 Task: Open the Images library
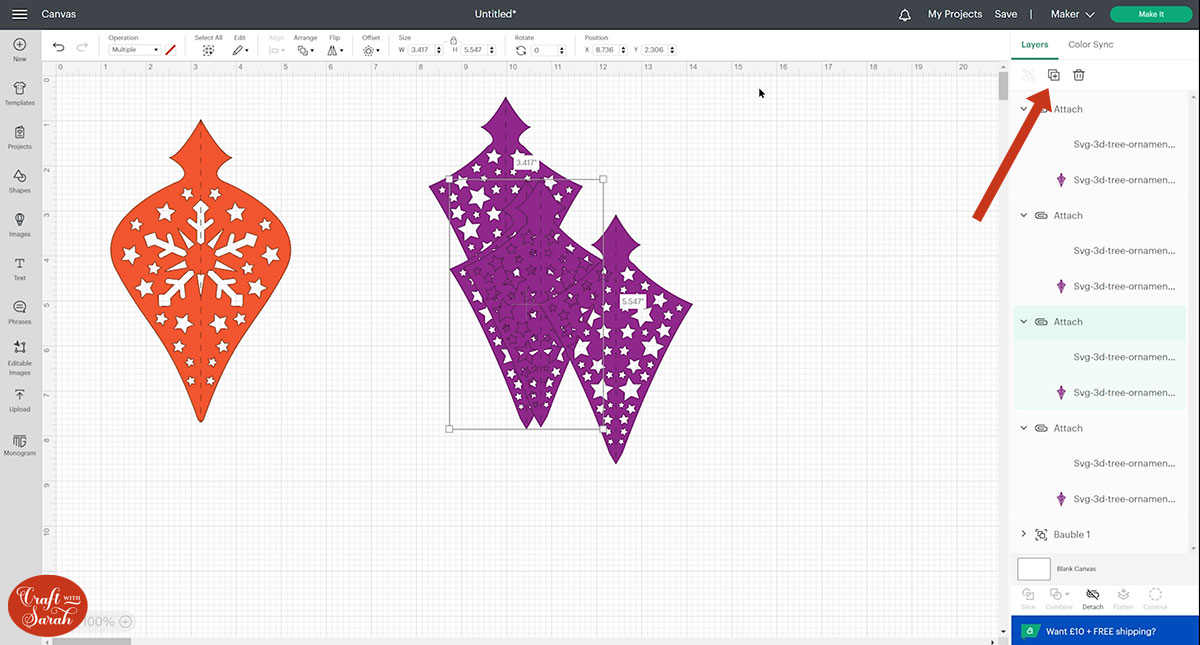pos(19,223)
